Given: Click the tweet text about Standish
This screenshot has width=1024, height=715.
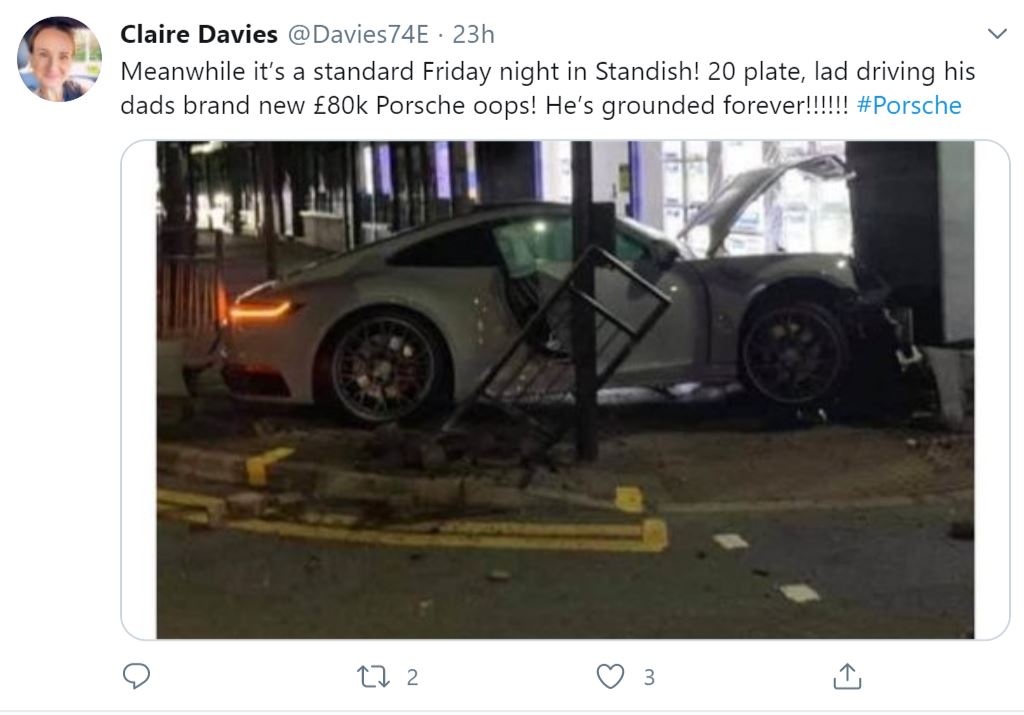Looking at the screenshot, I should (547, 88).
